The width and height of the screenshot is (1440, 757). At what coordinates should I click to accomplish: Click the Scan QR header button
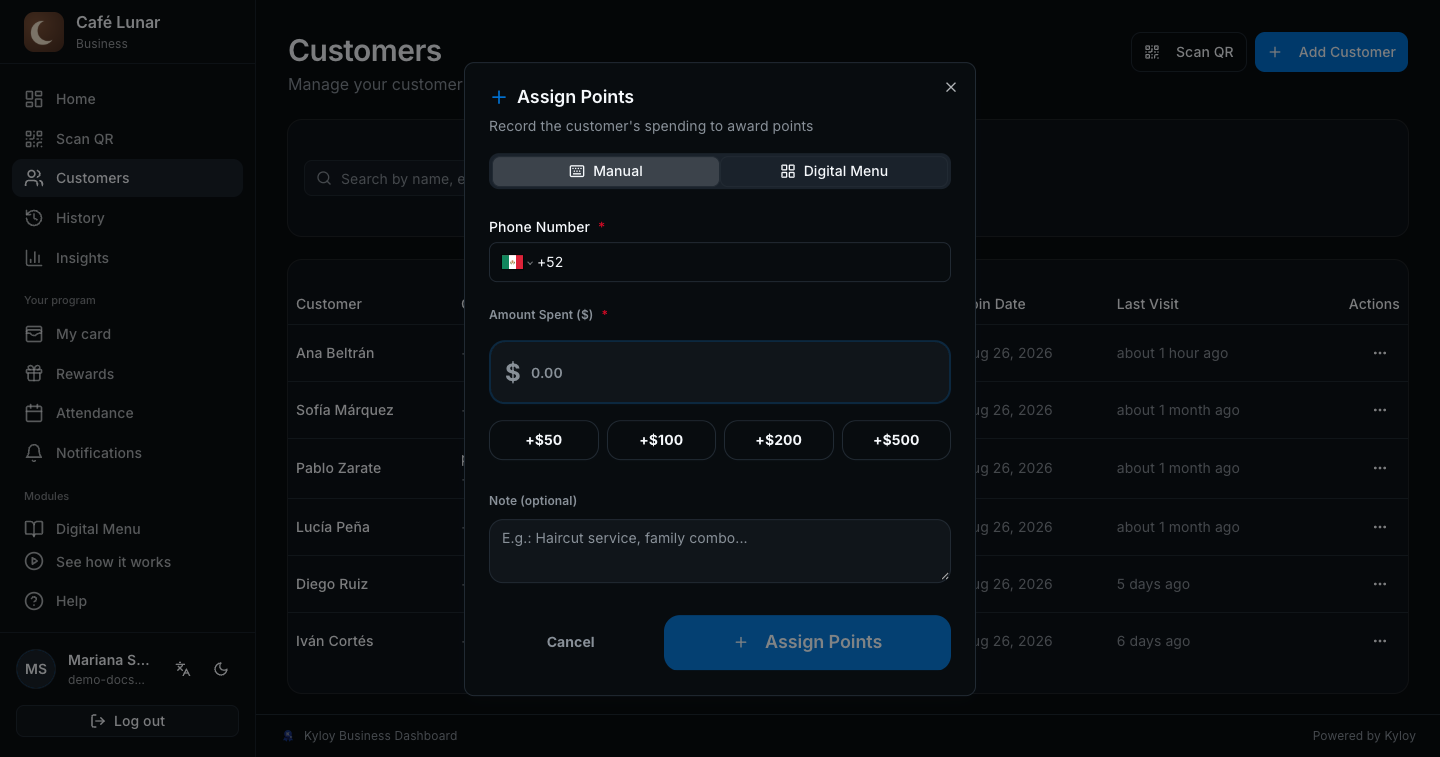[x=1189, y=52]
